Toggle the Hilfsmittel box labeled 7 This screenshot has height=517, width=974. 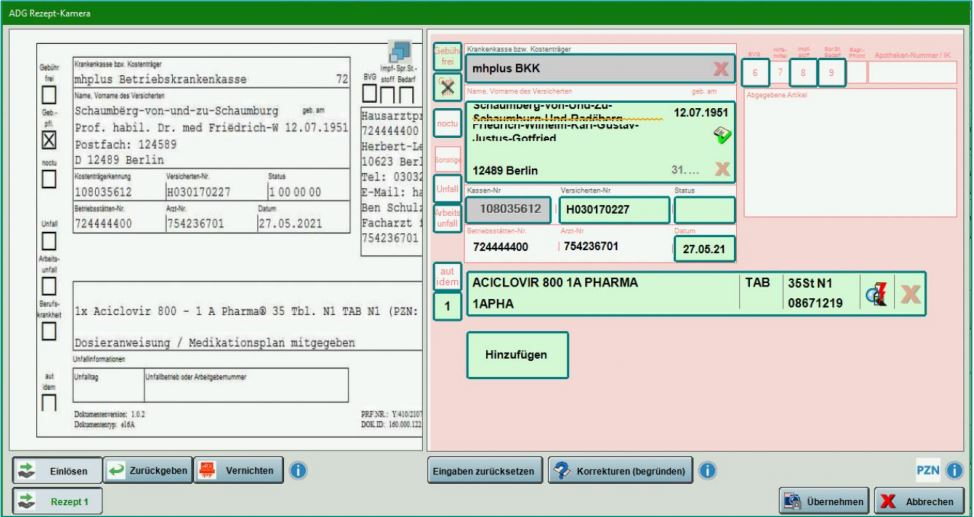[x=780, y=73]
